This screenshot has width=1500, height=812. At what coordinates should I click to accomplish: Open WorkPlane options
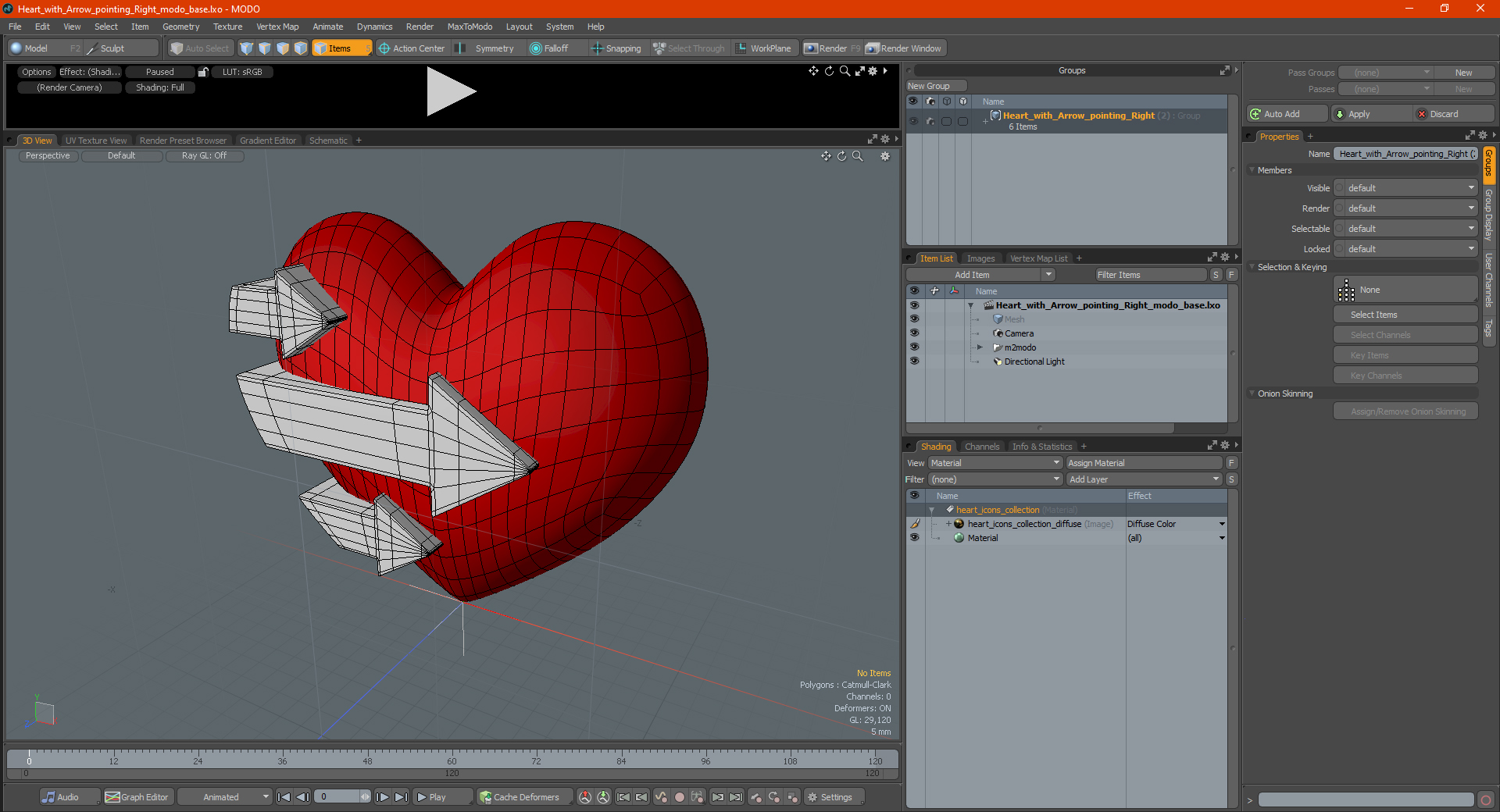[764, 48]
